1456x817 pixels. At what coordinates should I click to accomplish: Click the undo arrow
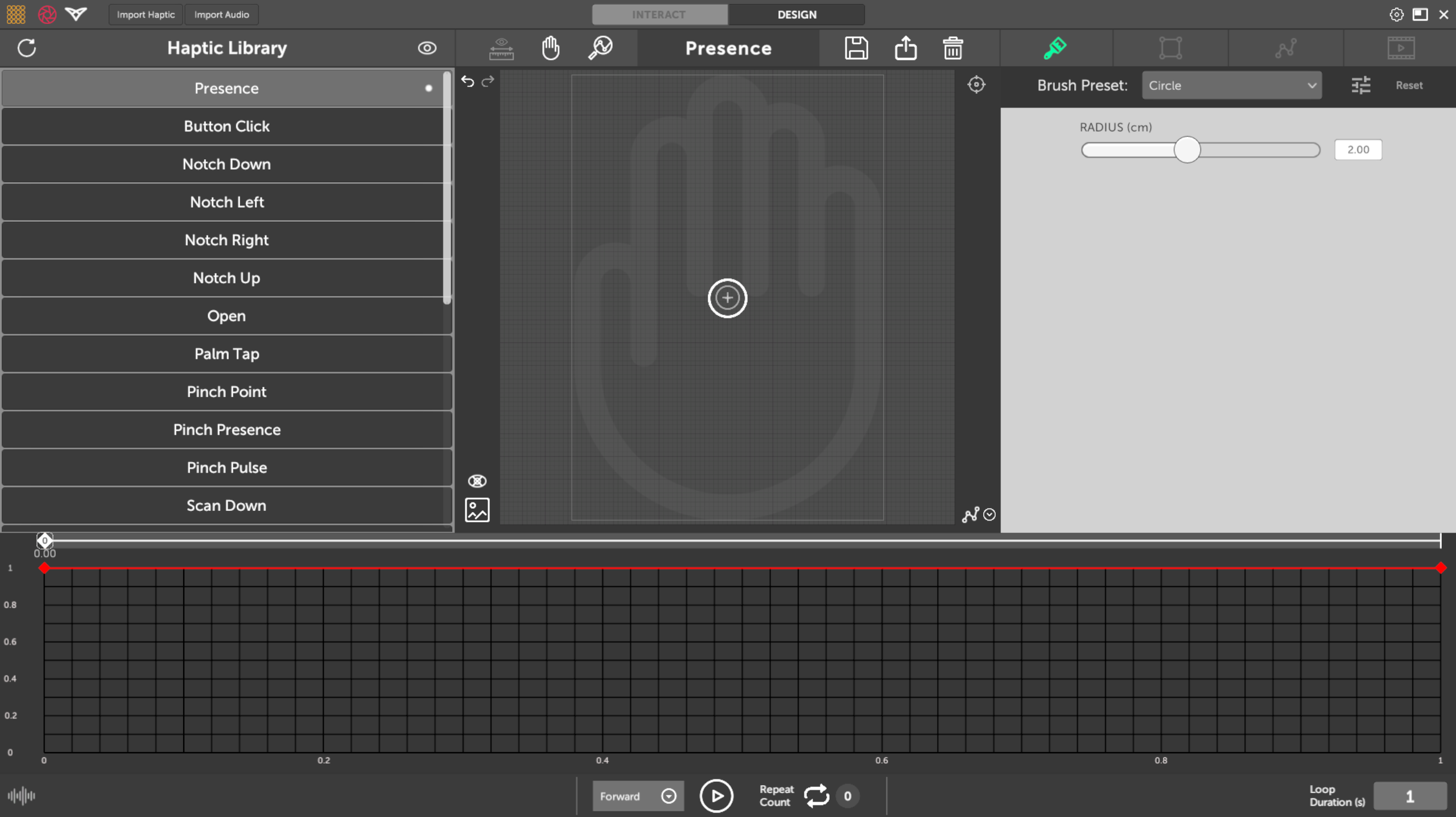point(468,82)
